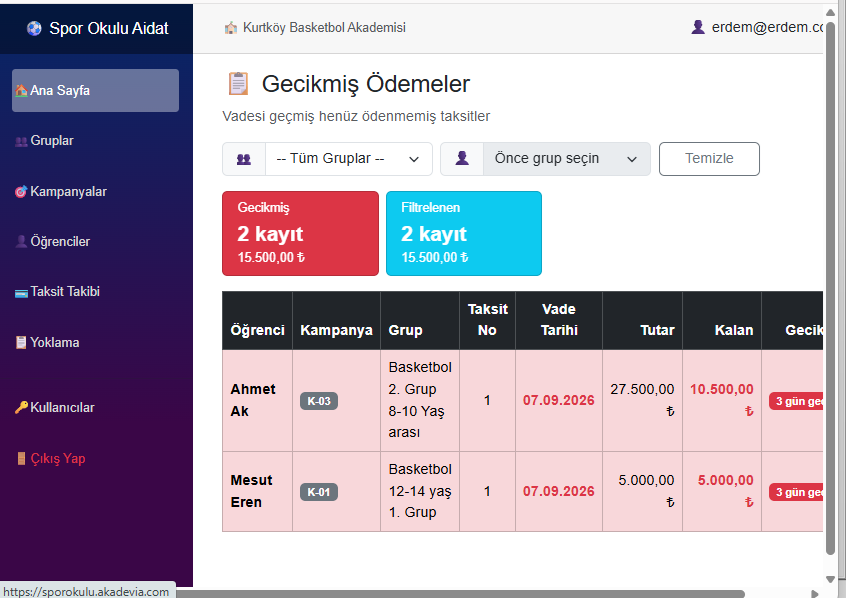Click the target icon next to Kampanyalar
The height and width of the screenshot is (598, 846).
coord(21,192)
